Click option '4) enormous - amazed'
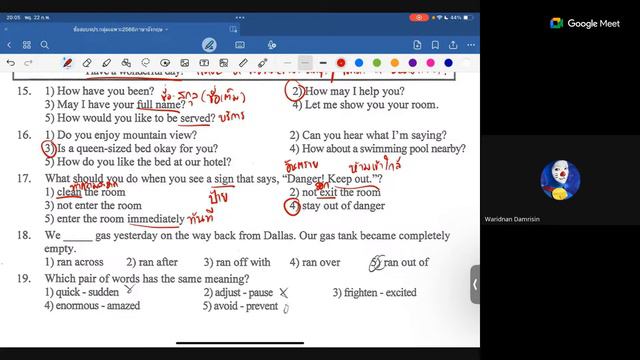The image size is (640, 360). 92,306
